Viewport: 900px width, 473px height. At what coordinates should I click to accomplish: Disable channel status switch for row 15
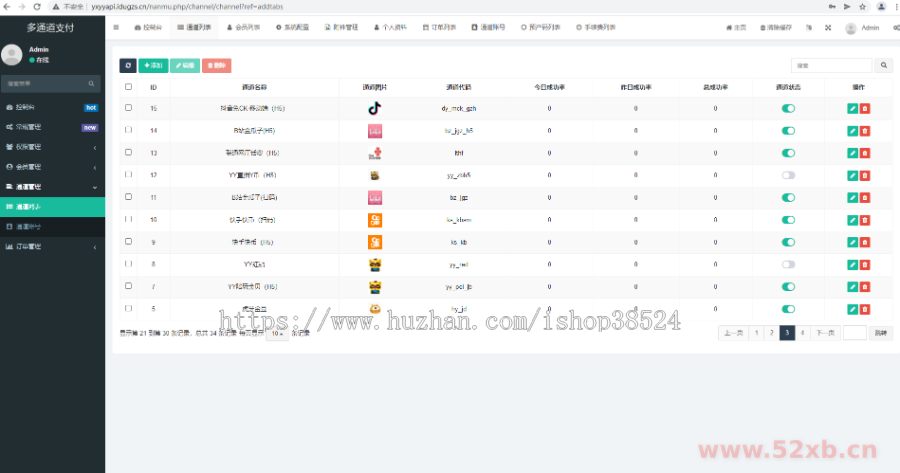788,108
